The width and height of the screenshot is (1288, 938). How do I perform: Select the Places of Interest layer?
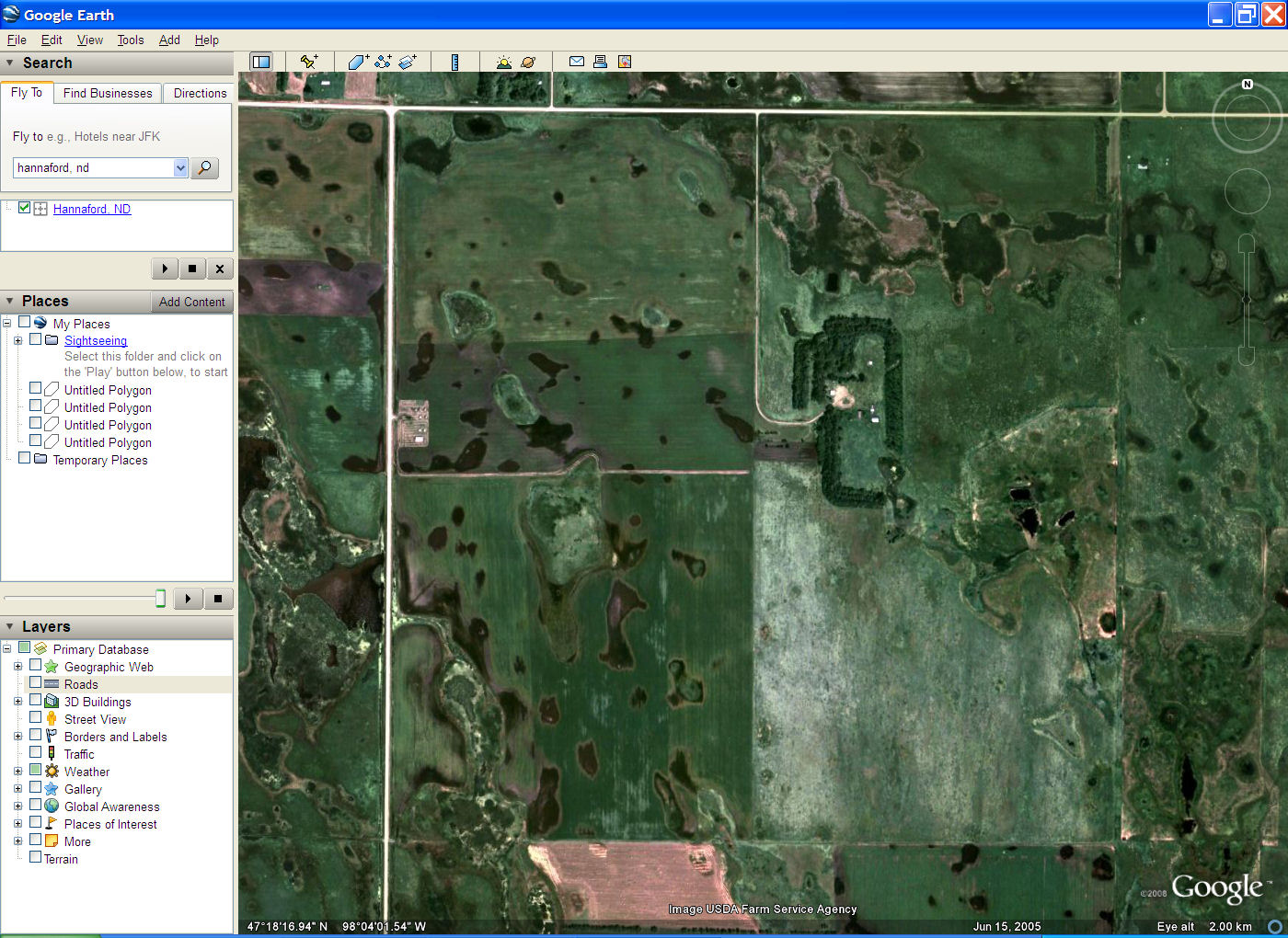point(110,824)
